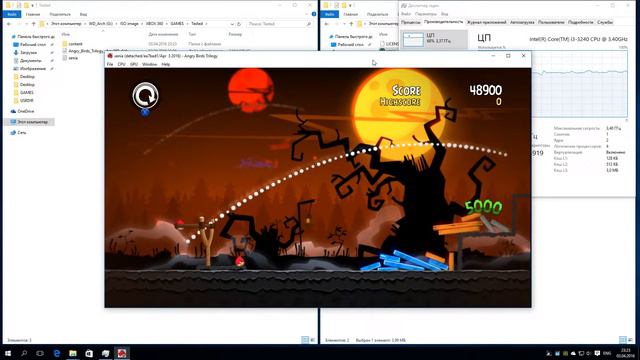Viewport: 640px width, 360px height.
Task: Select the Angry_Birds_Trilogy file
Action: [86, 51]
